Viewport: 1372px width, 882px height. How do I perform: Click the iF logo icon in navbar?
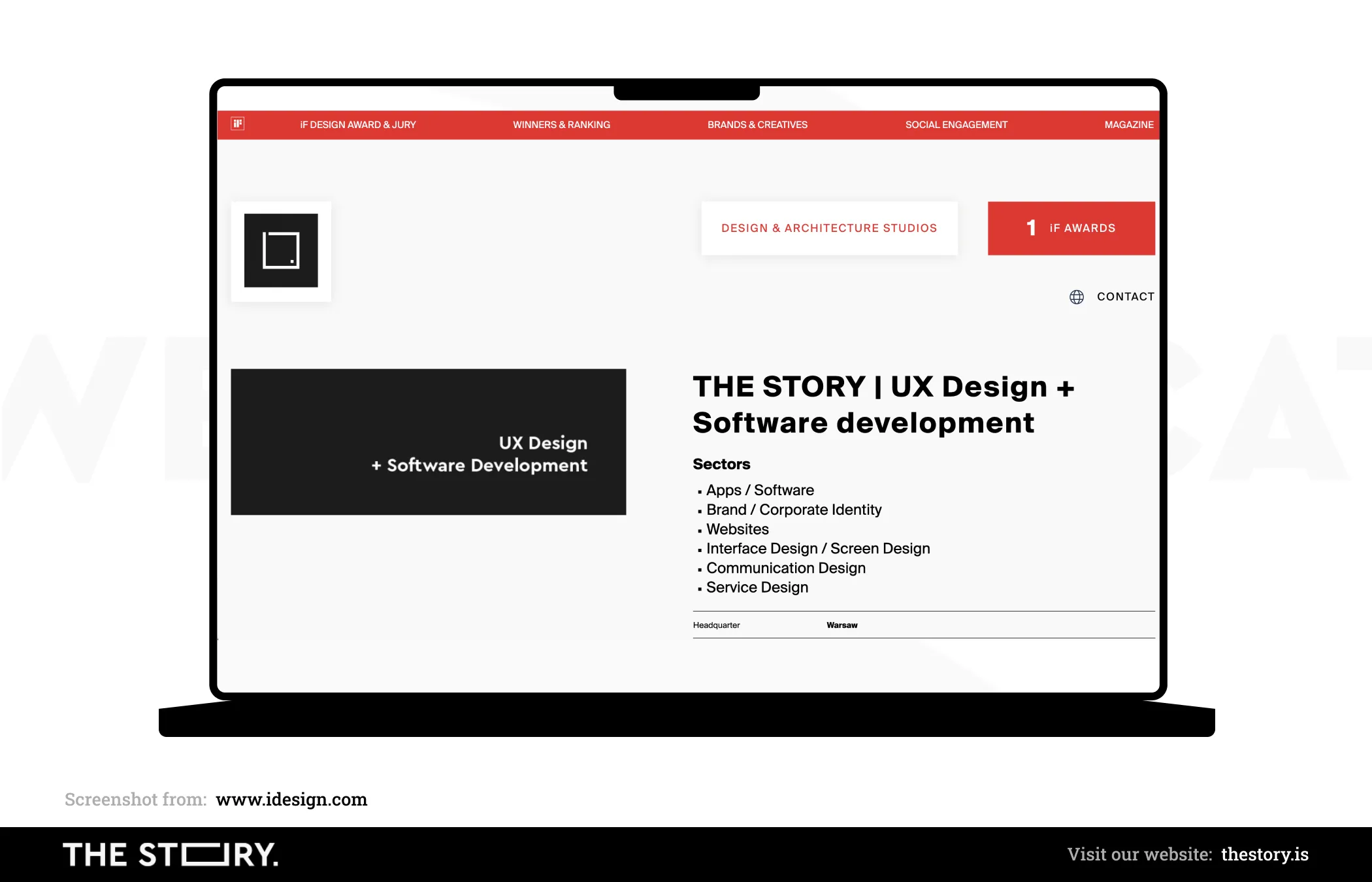pos(238,123)
